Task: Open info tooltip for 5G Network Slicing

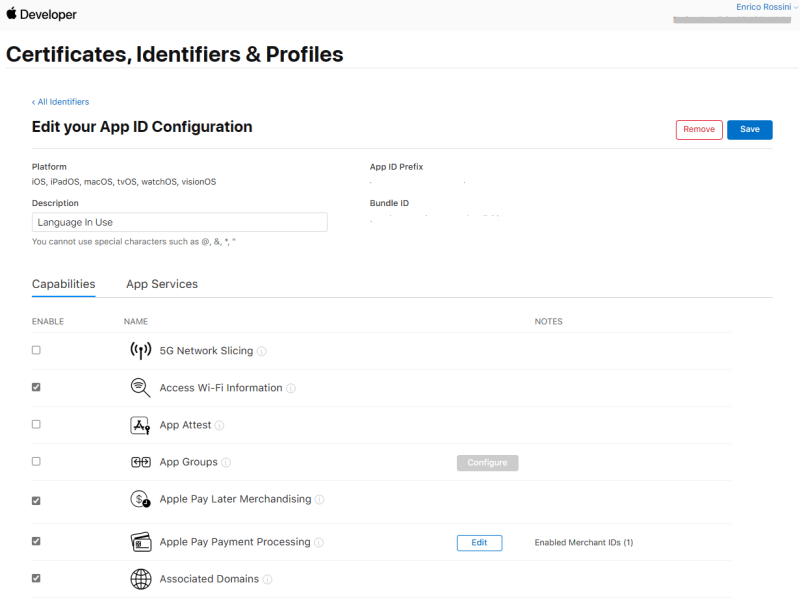Action: [262, 351]
